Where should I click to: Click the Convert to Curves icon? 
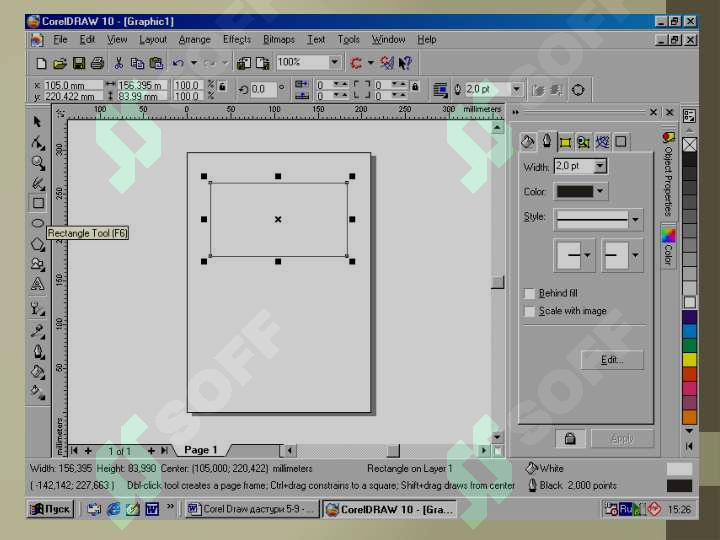click(x=578, y=90)
